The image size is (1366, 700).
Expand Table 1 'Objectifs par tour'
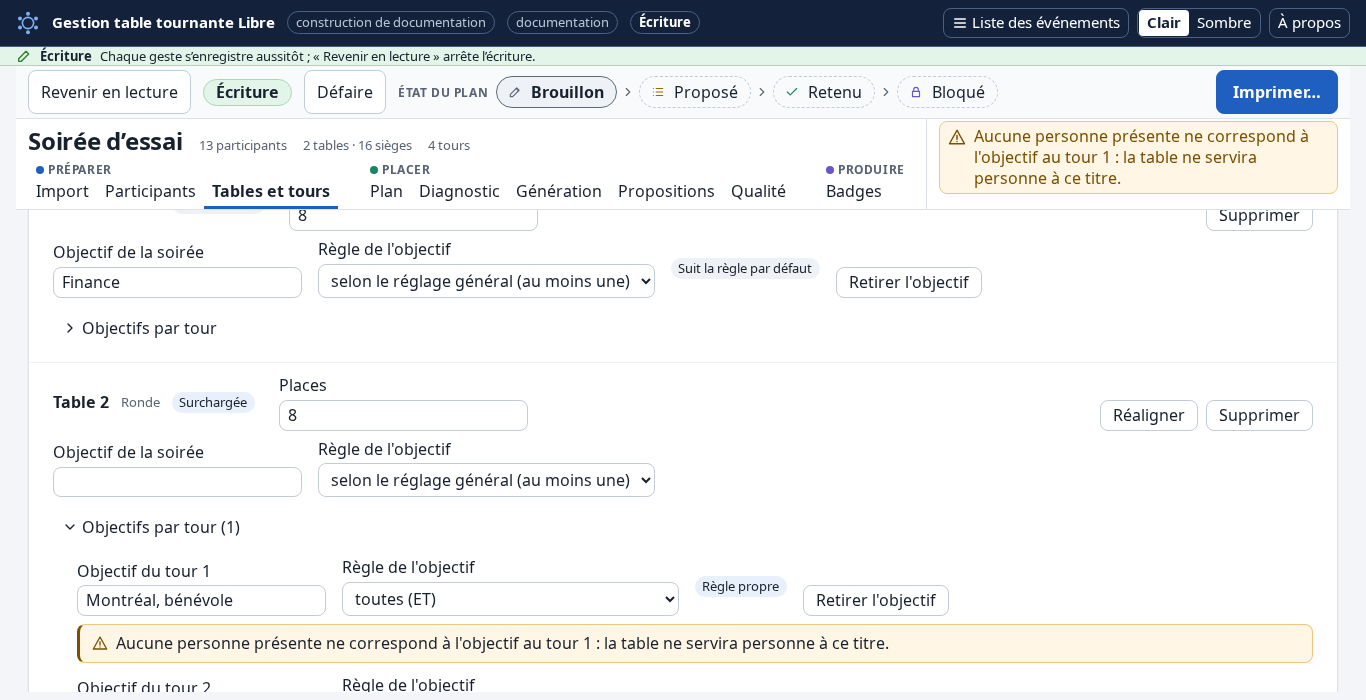point(140,328)
